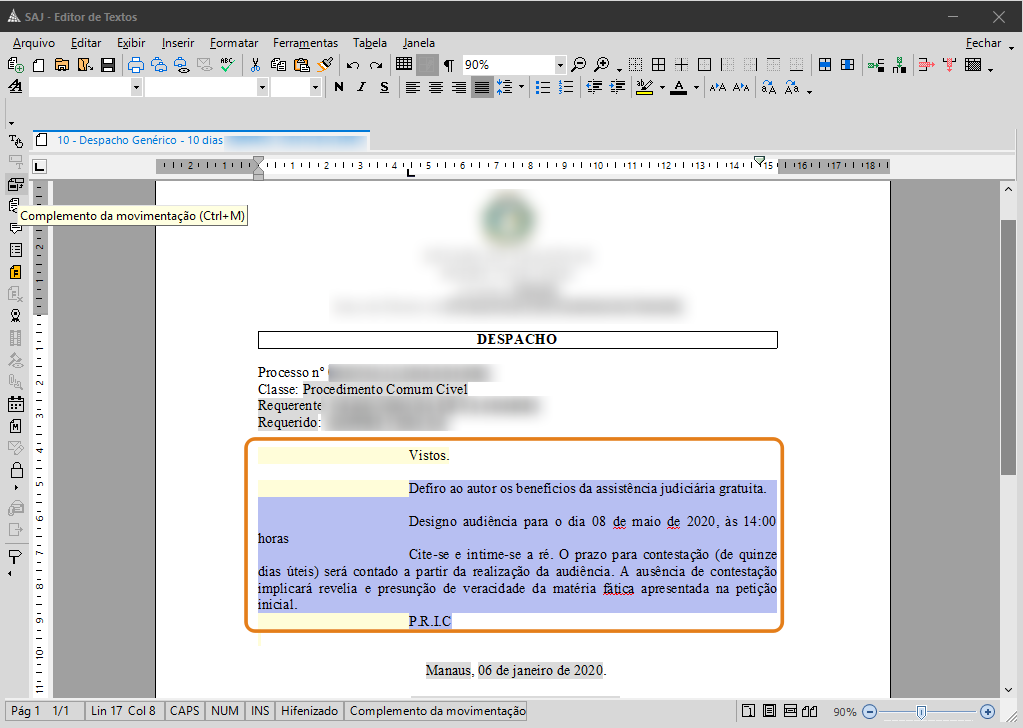The width and height of the screenshot is (1023, 728).
Task: Open the highlight color dropdown arrow
Action: pos(662,87)
